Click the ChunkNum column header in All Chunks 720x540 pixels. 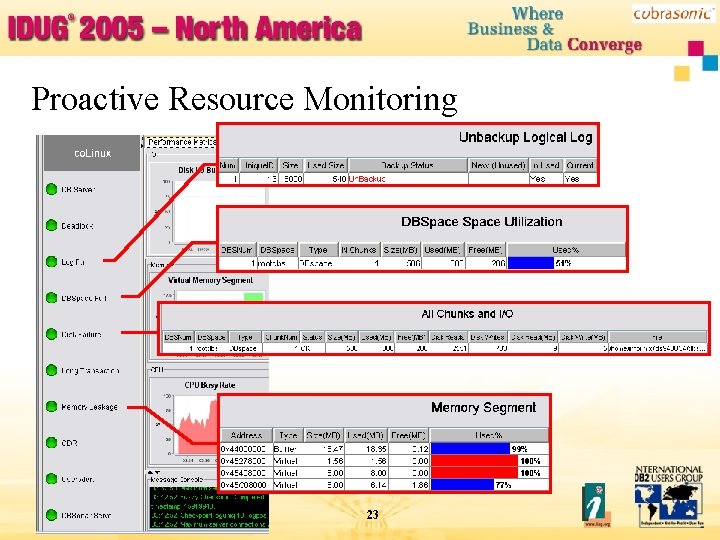(281, 337)
